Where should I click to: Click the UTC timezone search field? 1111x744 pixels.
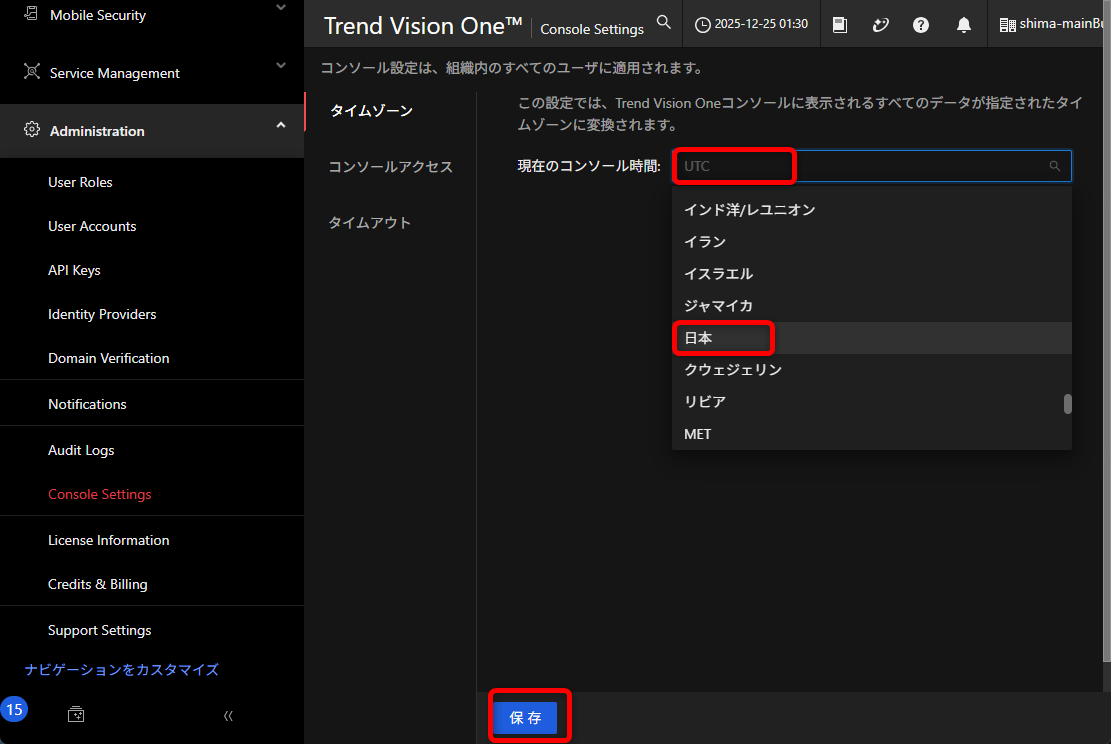click(x=872, y=166)
